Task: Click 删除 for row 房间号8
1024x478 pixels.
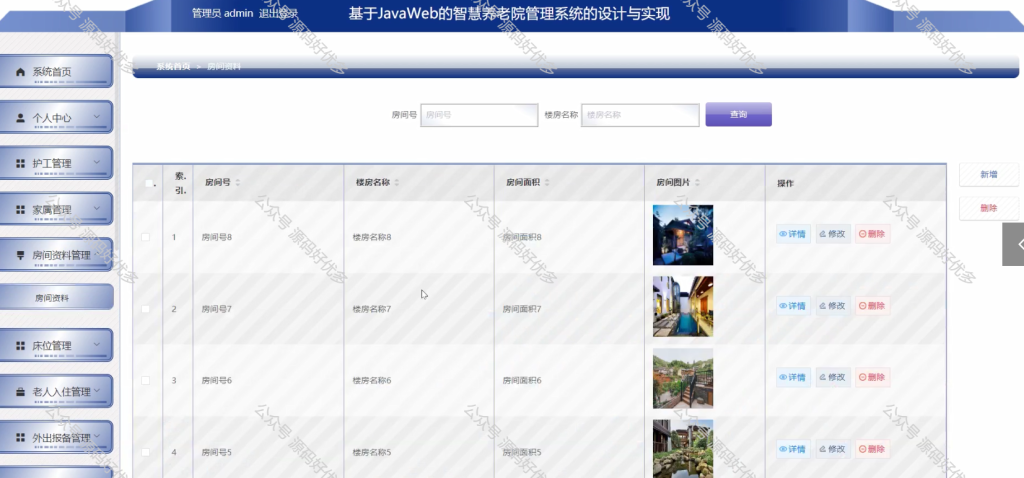Action: tap(872, 234)
